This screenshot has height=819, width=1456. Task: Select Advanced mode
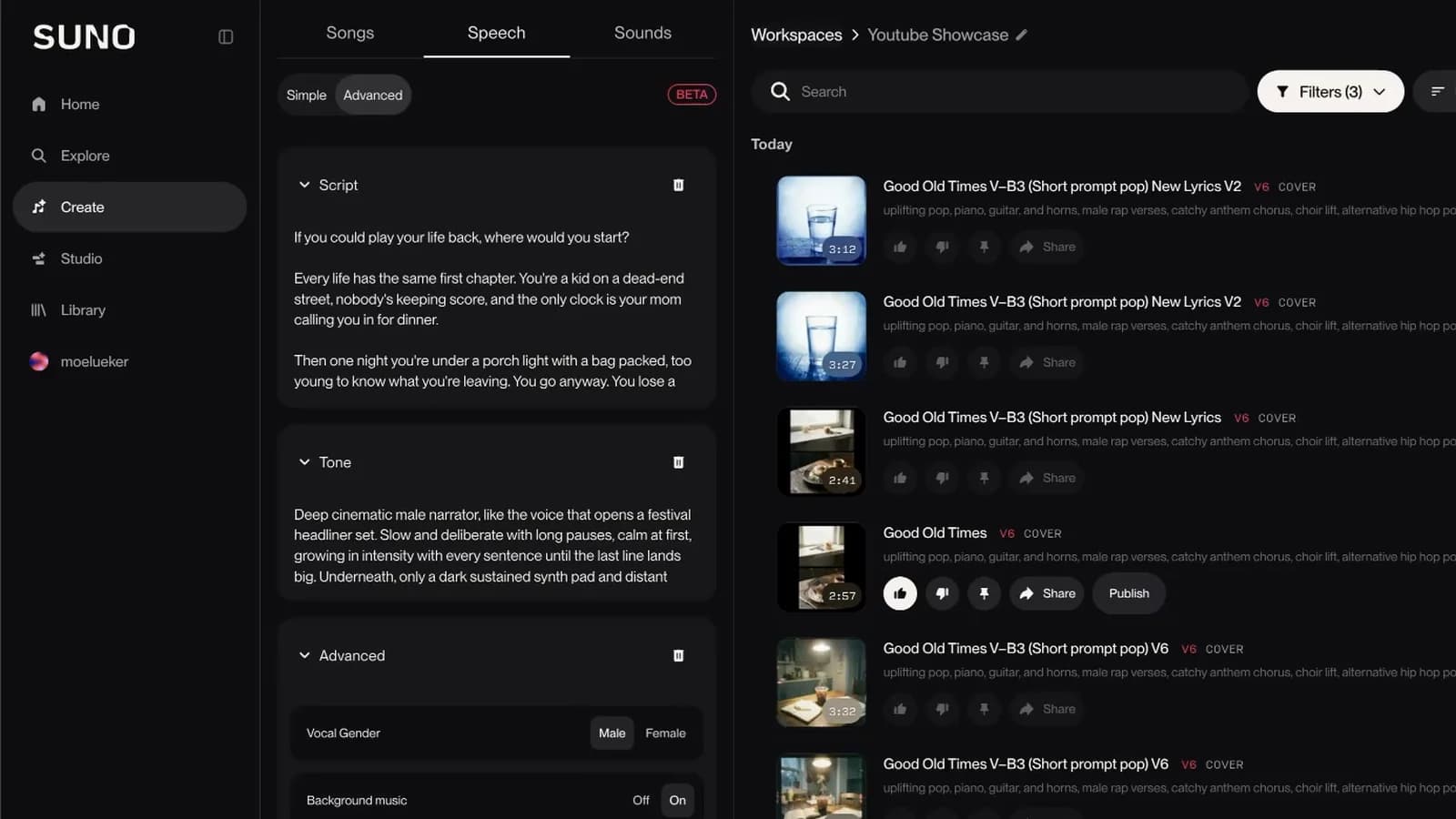373,95
